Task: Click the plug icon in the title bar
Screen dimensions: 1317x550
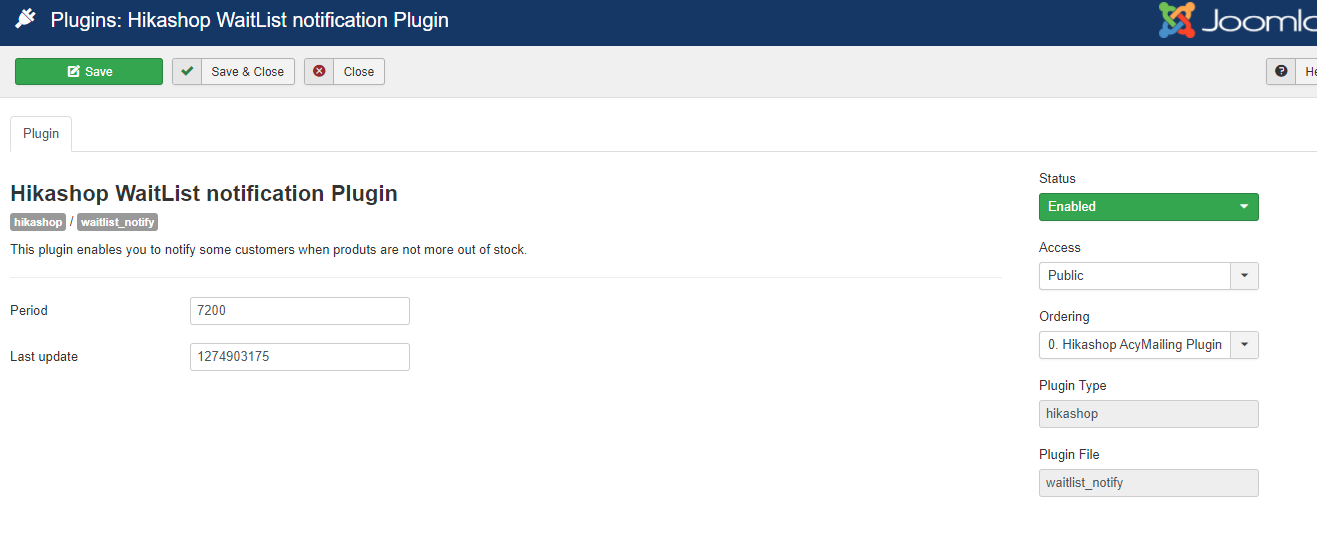Action: pyautogui.click(x=26, y=19)
